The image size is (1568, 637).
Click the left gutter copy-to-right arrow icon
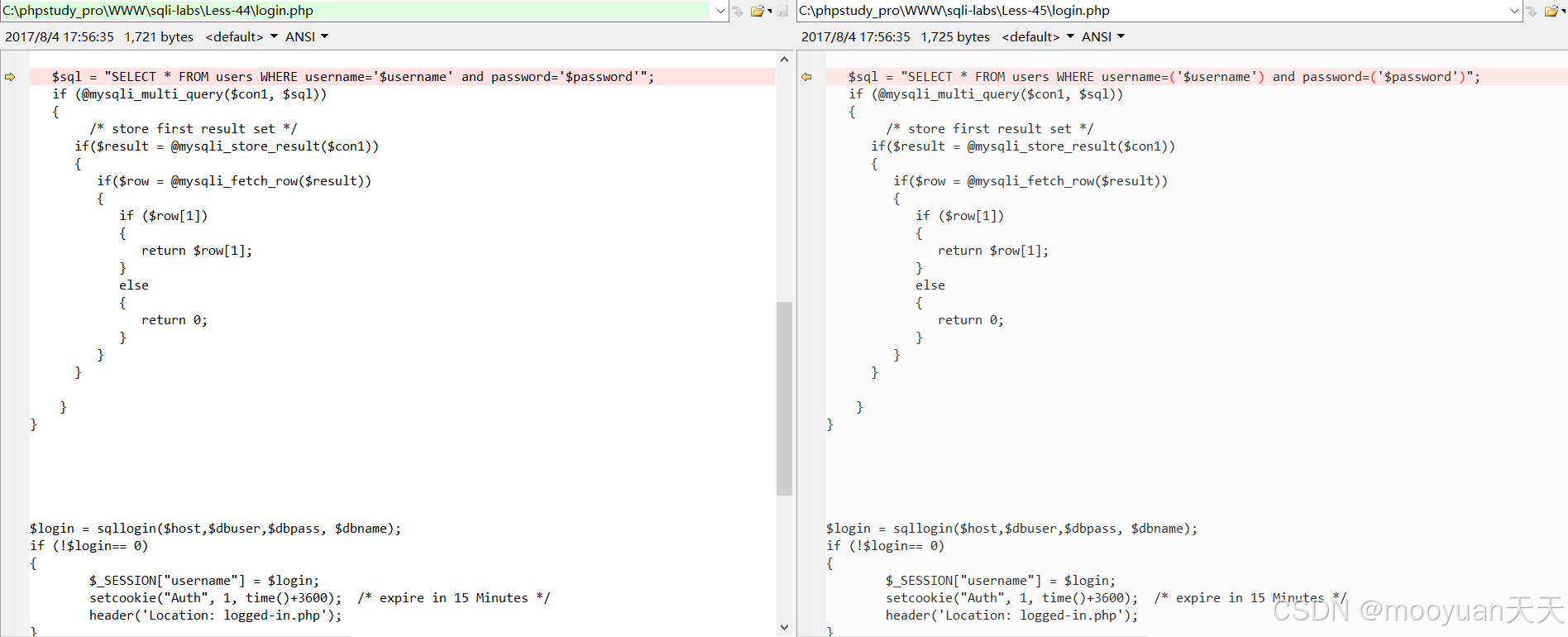tap(10, 77)
